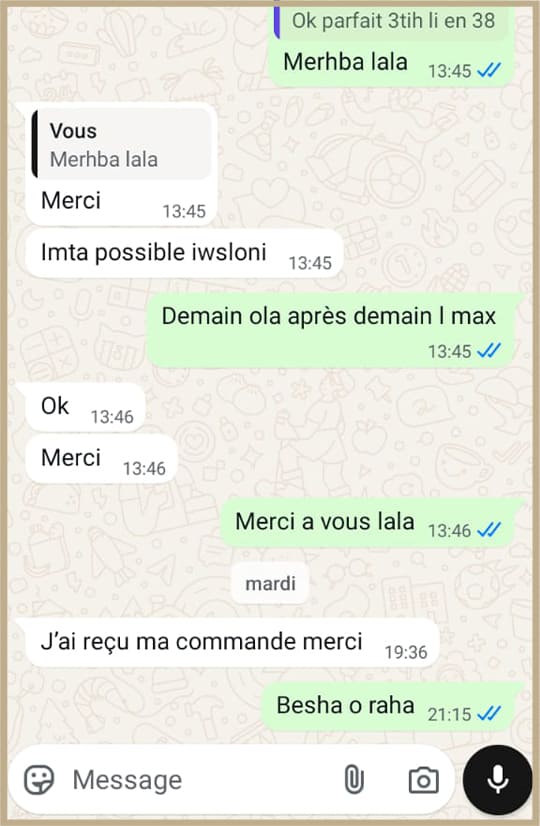Select the 'Besha o raha' message bubble
Screen dimensions: 540x826
[388, 706]
